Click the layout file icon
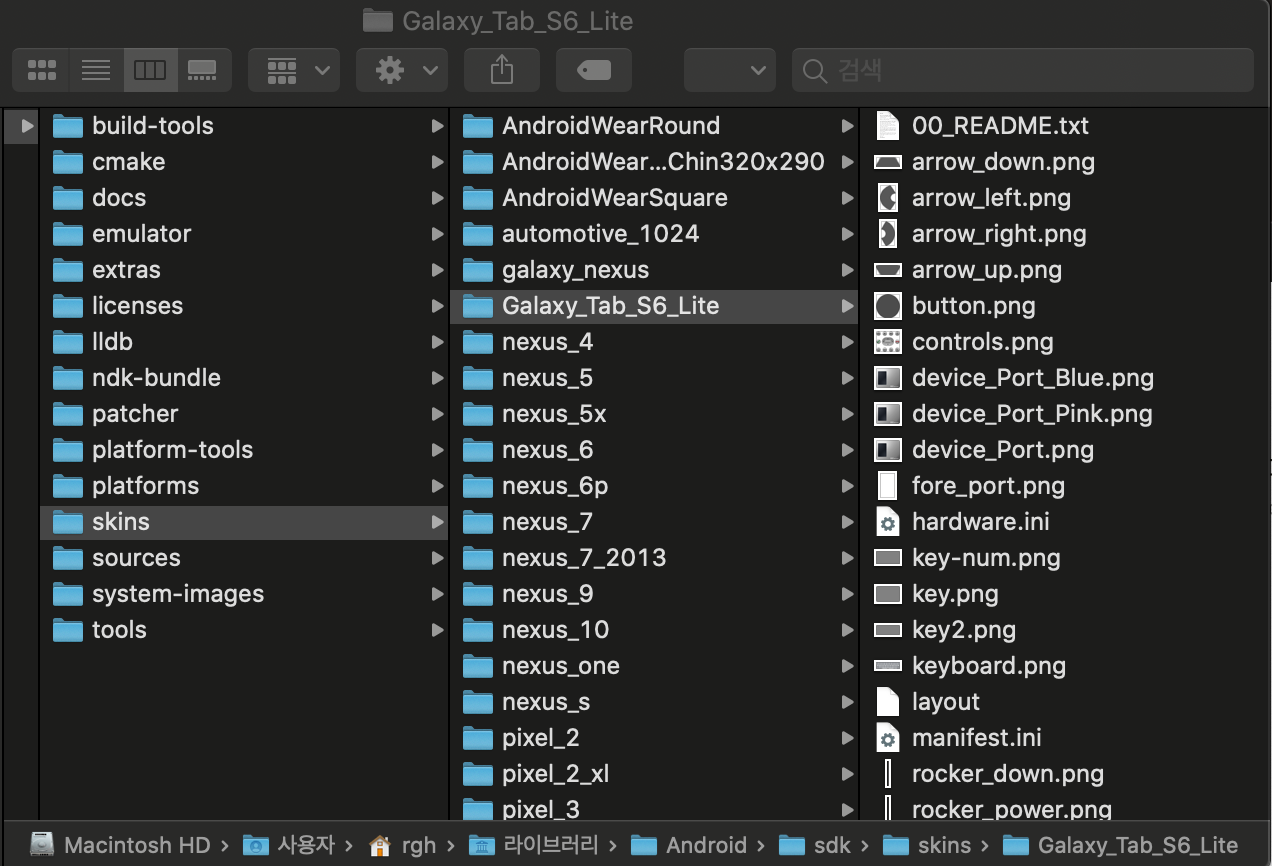Viewport: 1272px width, 866px height. [888, 702]
